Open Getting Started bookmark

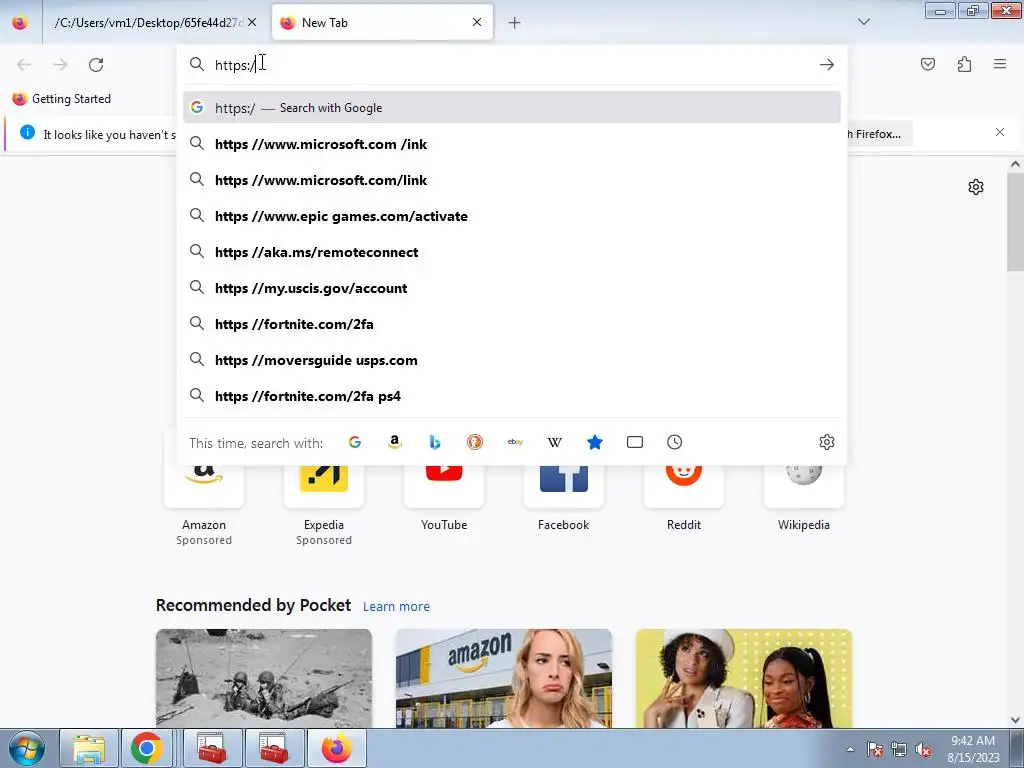tap(62, 99)
